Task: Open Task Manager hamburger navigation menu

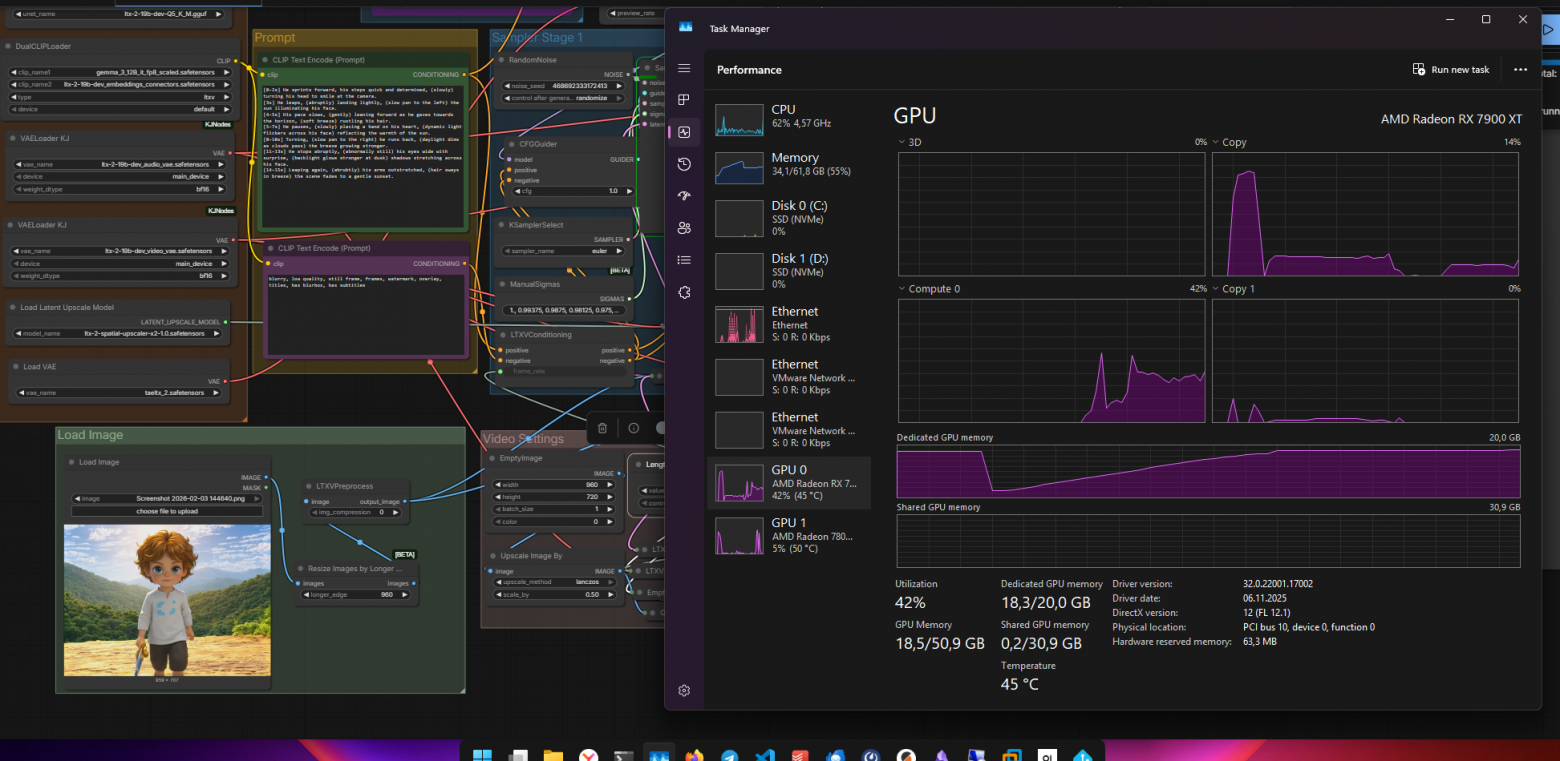Action: coord(684,68)
